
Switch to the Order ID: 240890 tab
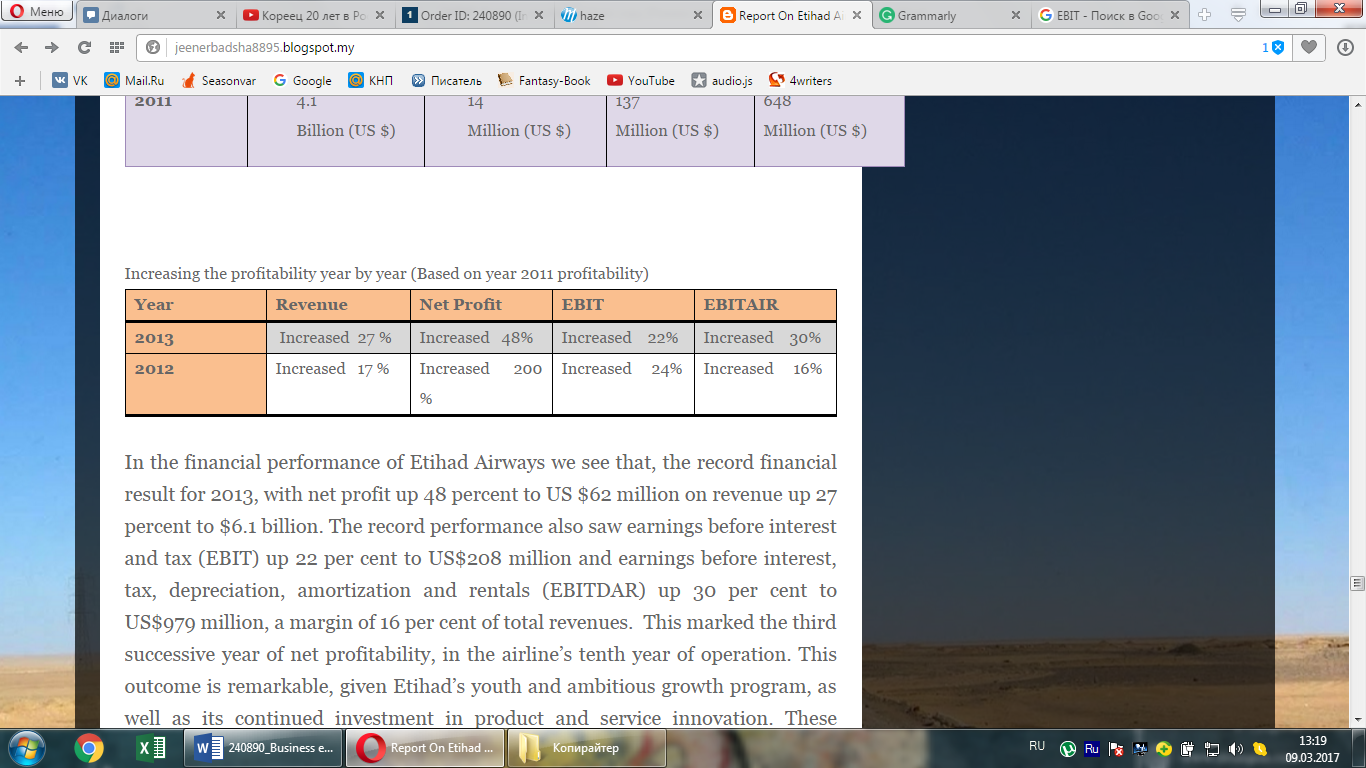(473, 15)
